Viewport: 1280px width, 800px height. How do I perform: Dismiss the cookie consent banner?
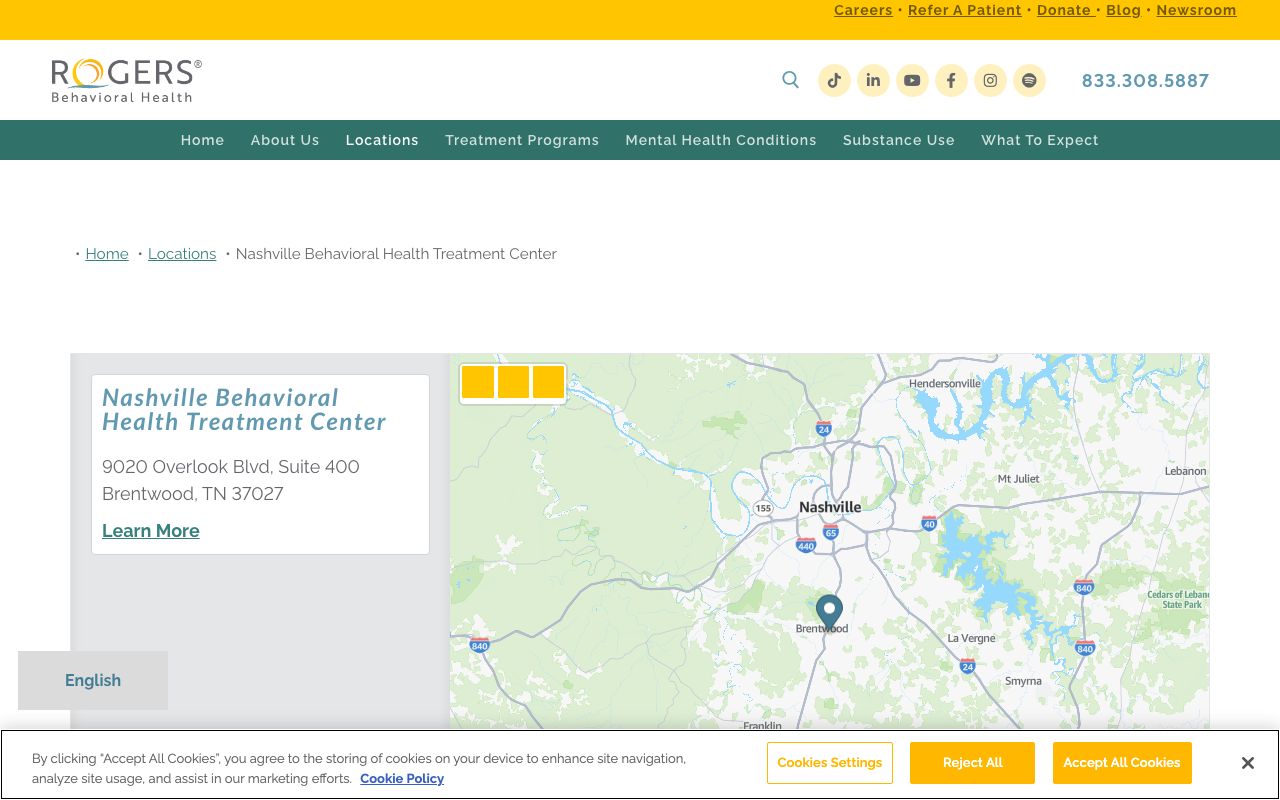pos(1247,763)
